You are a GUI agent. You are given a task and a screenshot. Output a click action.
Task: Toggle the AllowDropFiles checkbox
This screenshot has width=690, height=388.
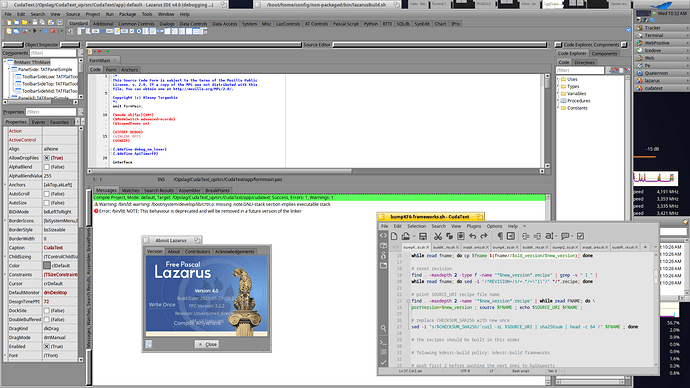point(47,158)
